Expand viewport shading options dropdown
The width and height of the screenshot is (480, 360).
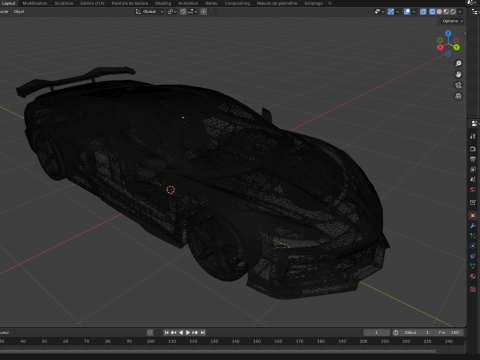coord(460,12)
